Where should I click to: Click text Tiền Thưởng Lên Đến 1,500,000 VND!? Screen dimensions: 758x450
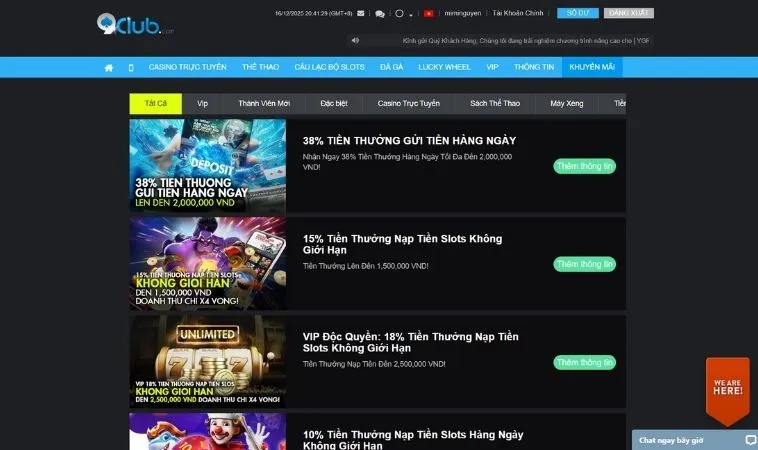point(365,266)
